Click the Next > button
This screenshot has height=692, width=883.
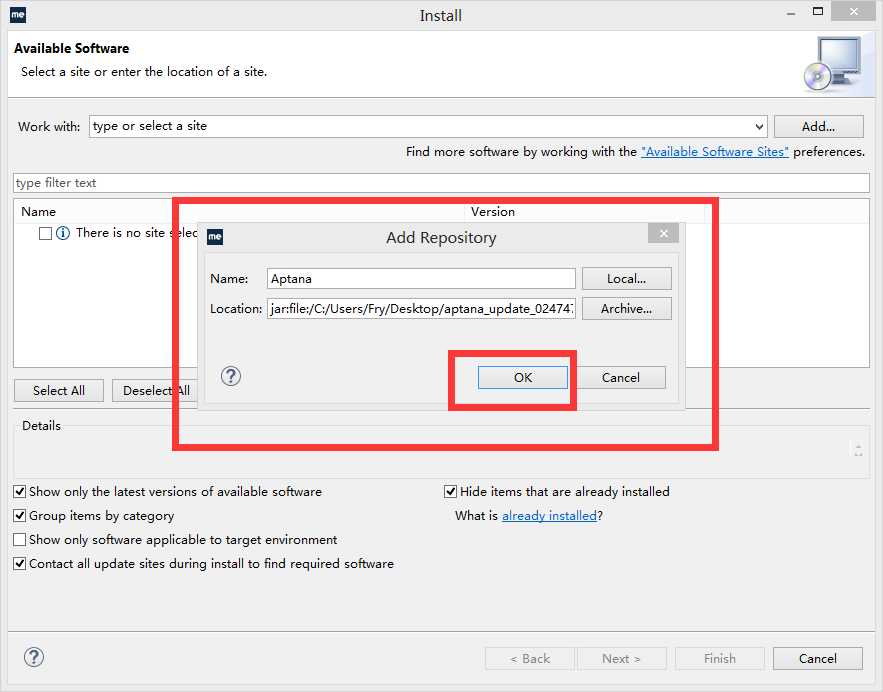[621, 659]
